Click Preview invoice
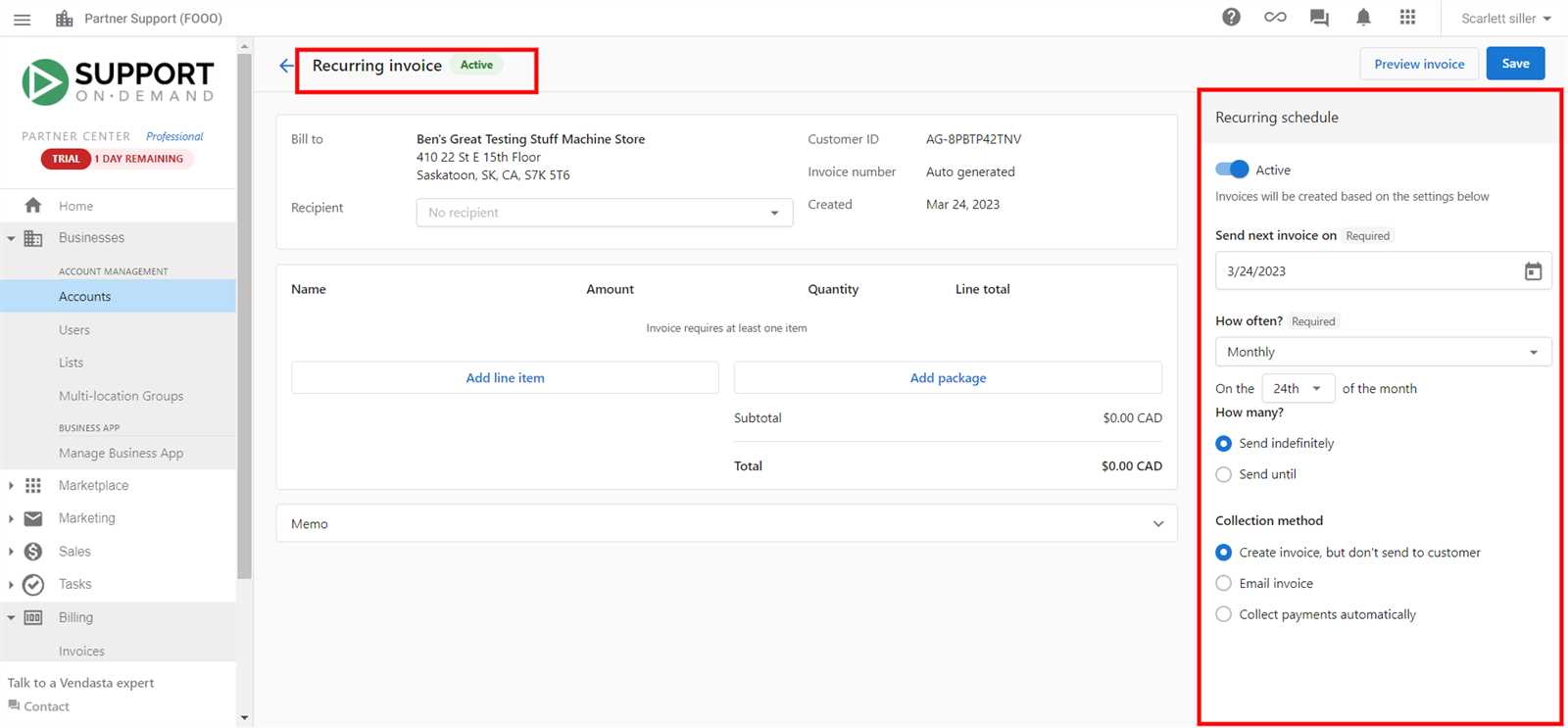The height and width of the screenshot is (728, 1568). click(1419, 64)
